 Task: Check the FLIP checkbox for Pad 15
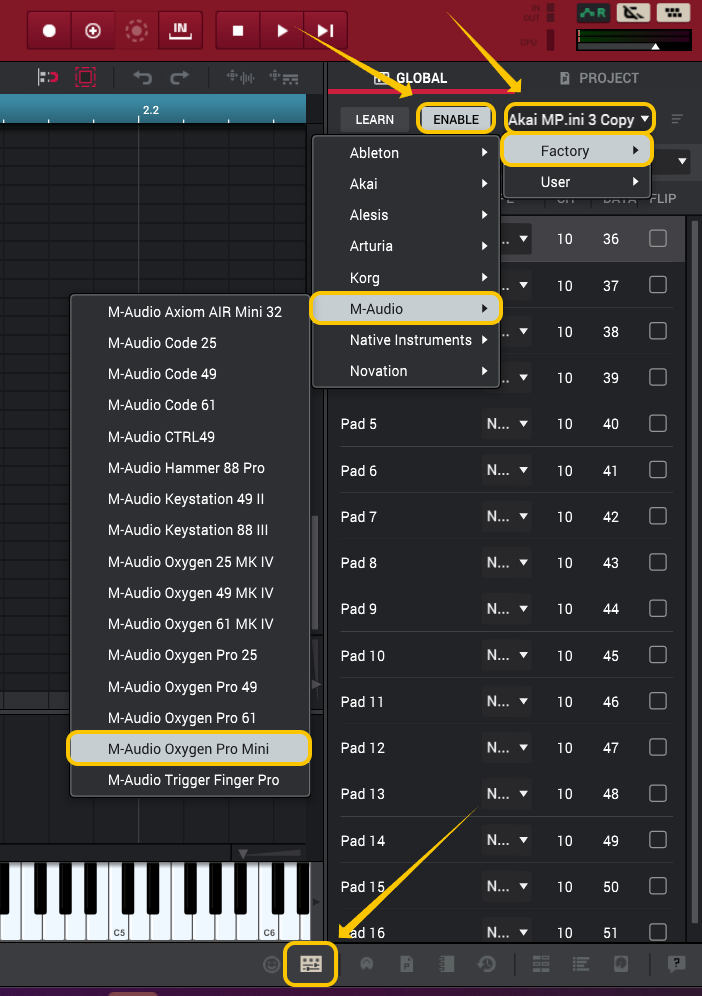pyautogui.click(x=658, y=885)
